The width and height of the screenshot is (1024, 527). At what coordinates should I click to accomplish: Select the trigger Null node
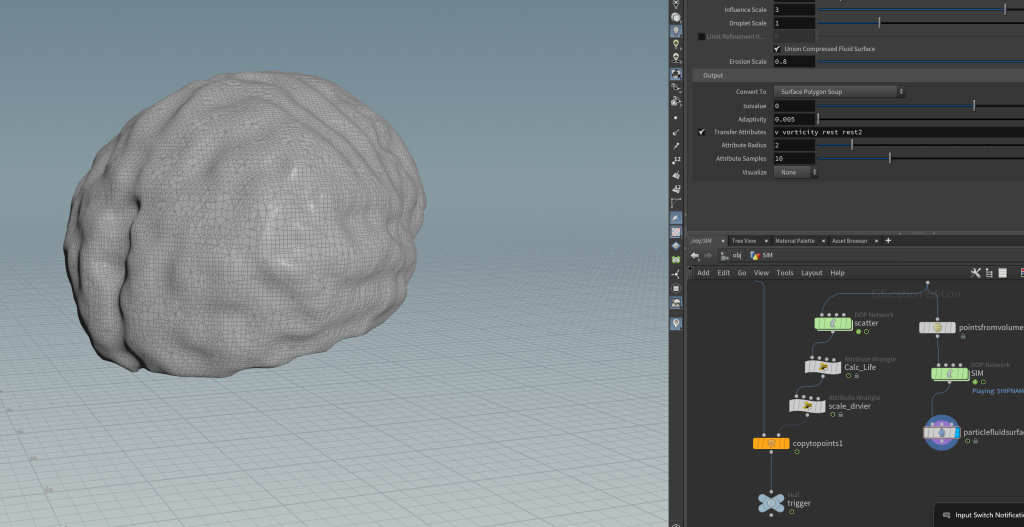770,503
